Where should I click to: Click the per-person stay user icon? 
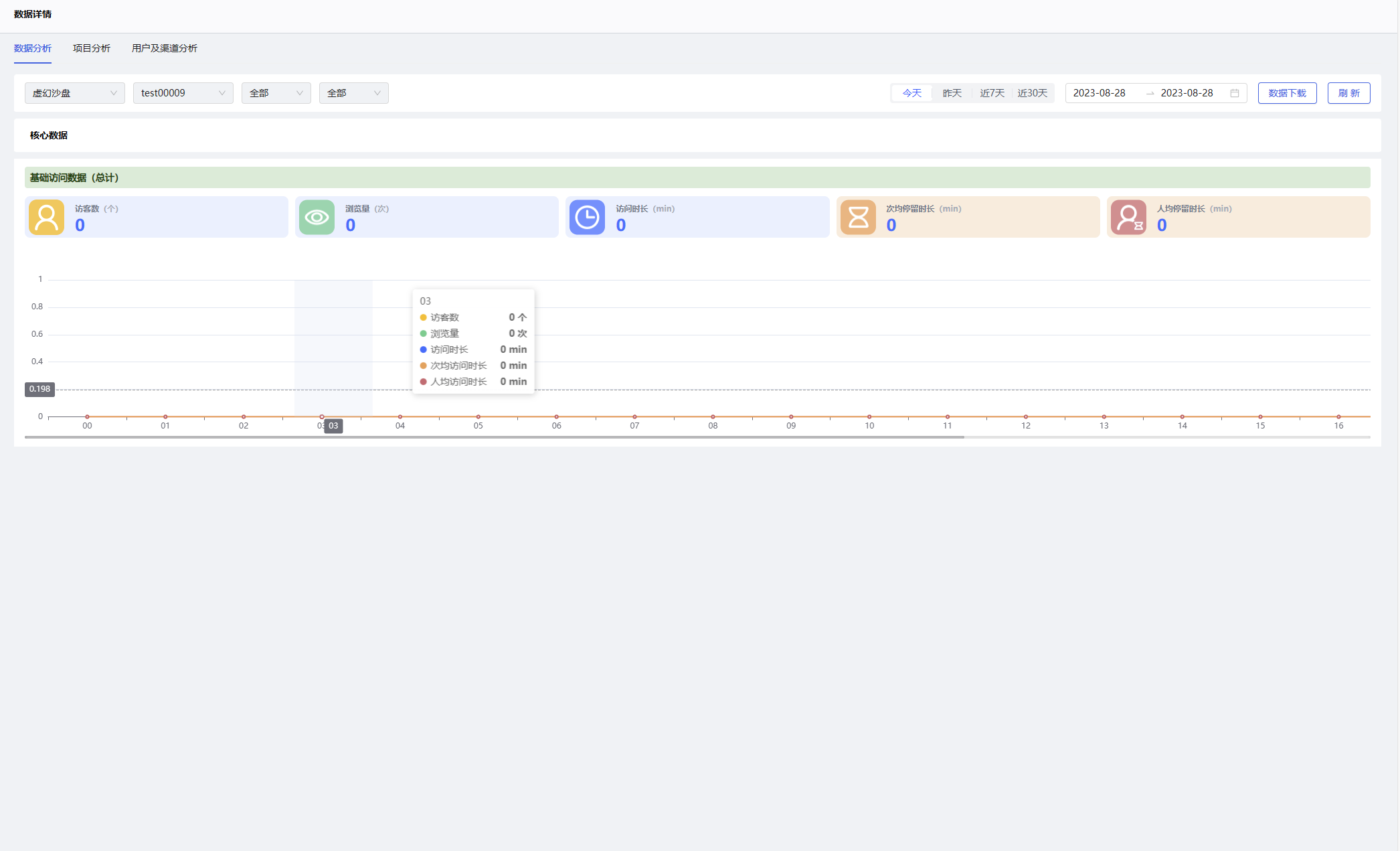[1128, 217]
